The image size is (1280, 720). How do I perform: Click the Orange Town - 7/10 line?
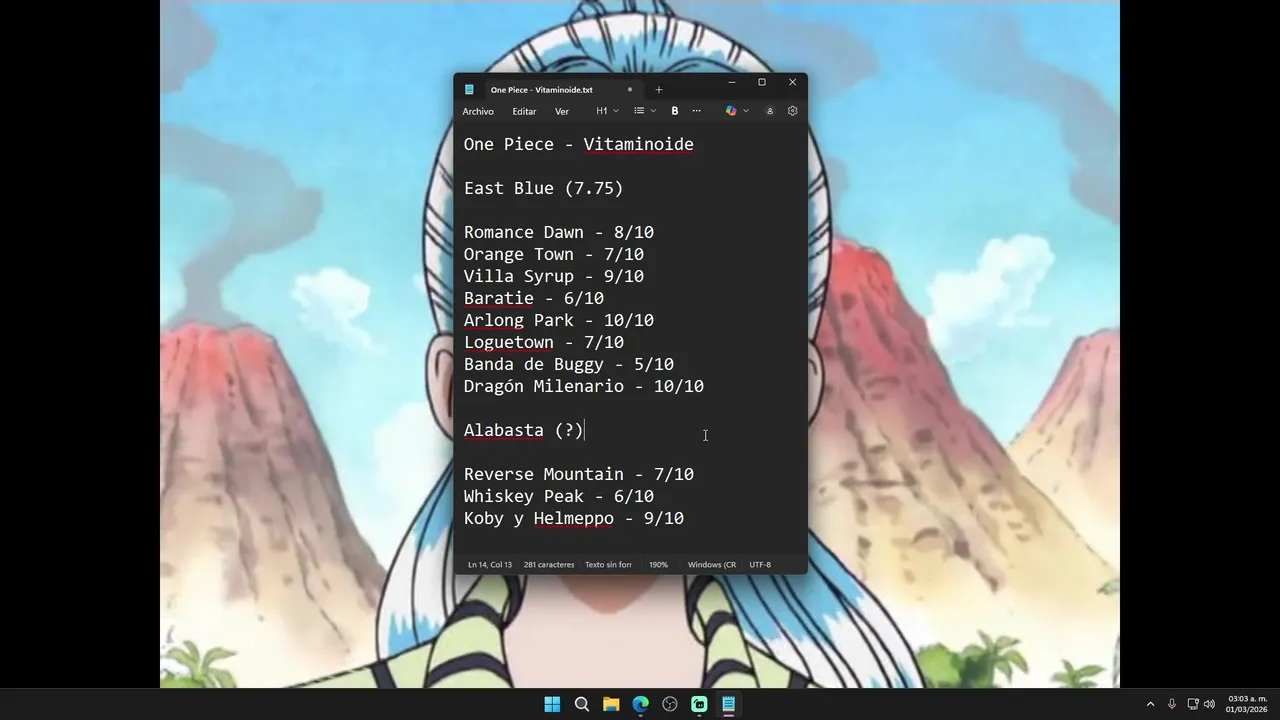(554, 254)
